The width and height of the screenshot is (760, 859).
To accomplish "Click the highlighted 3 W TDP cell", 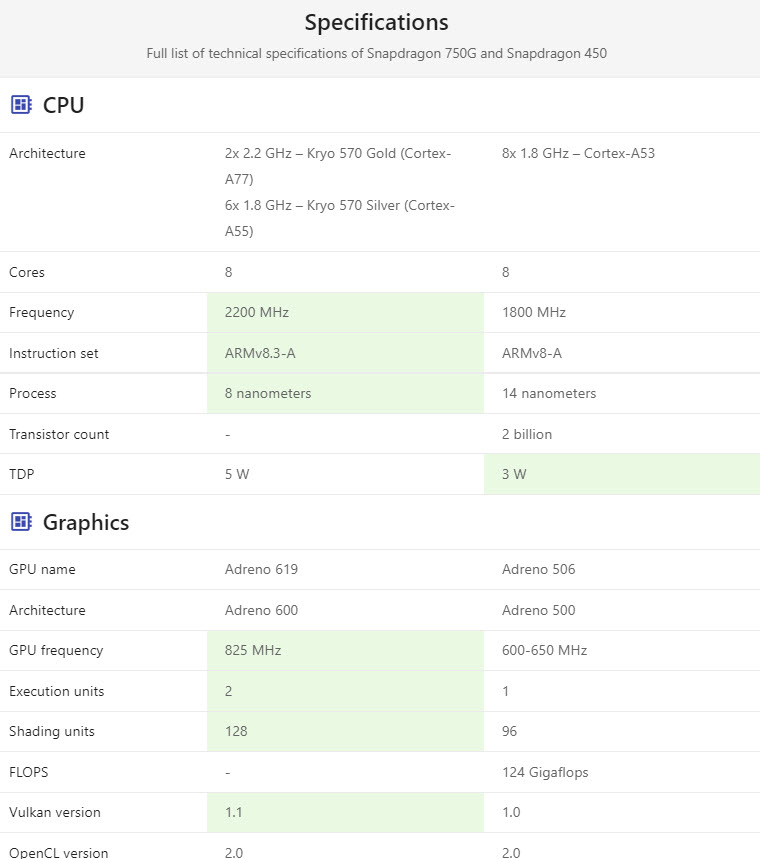I will (x=622, y=474).
